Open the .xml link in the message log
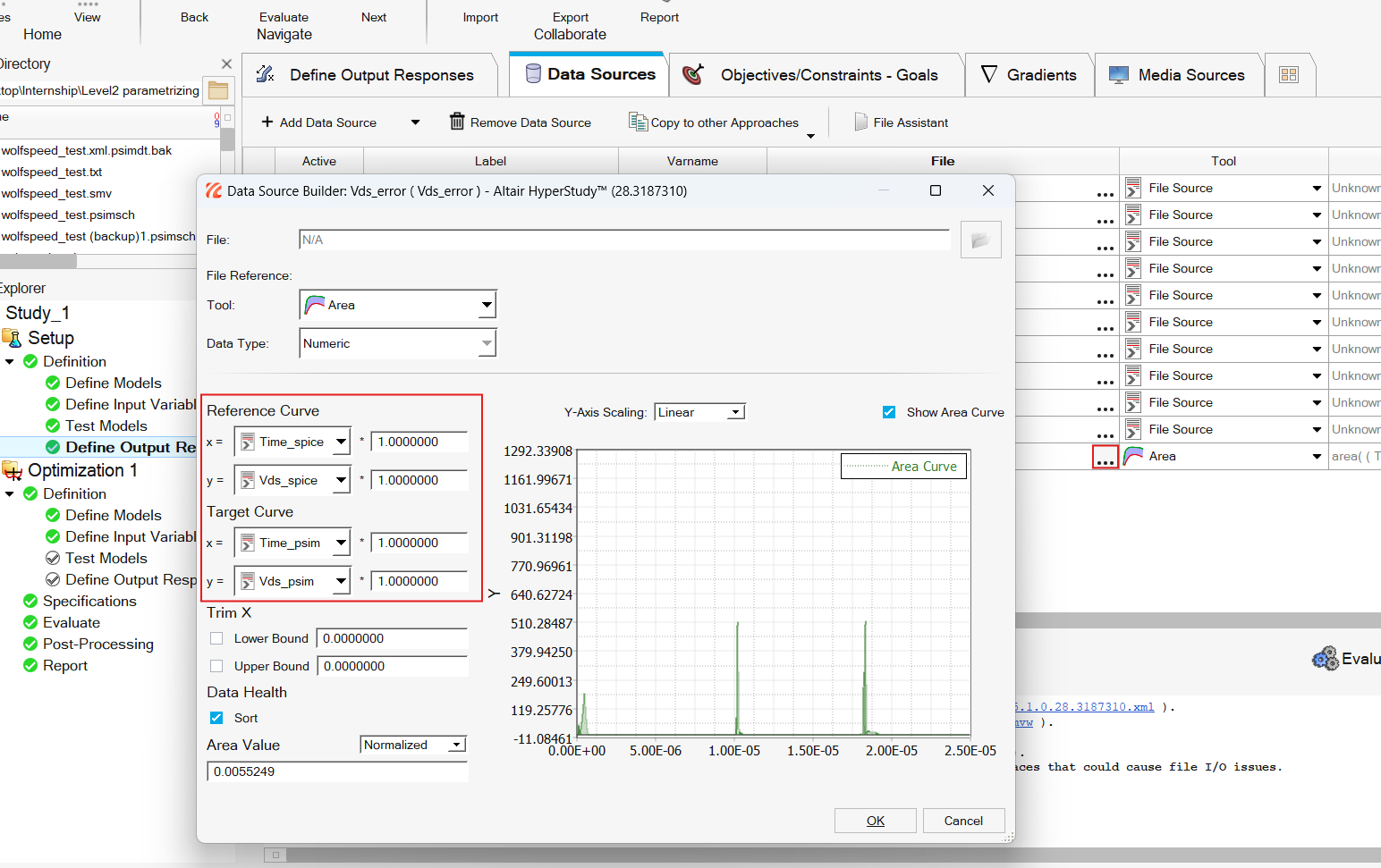Screen dimensions: 1381x868 [x=1085, y=707]
